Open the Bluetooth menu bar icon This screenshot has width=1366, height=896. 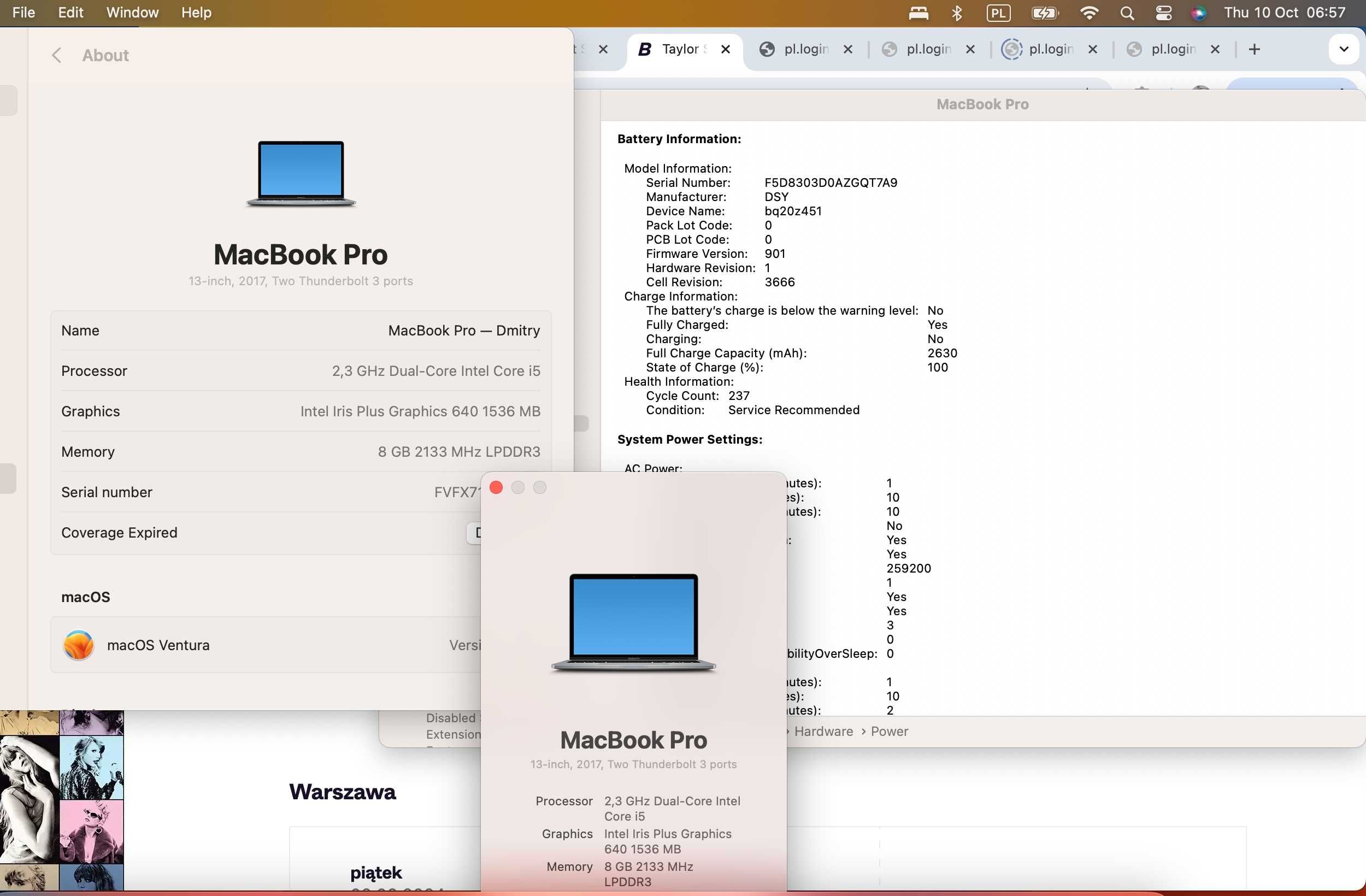point(957,13)
